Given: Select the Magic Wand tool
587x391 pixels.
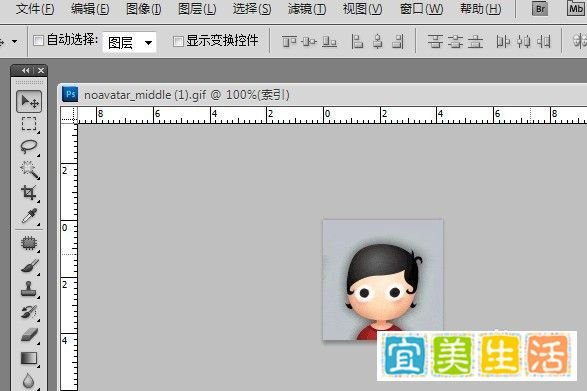Looking at the screenshot, I should [29, 170].
